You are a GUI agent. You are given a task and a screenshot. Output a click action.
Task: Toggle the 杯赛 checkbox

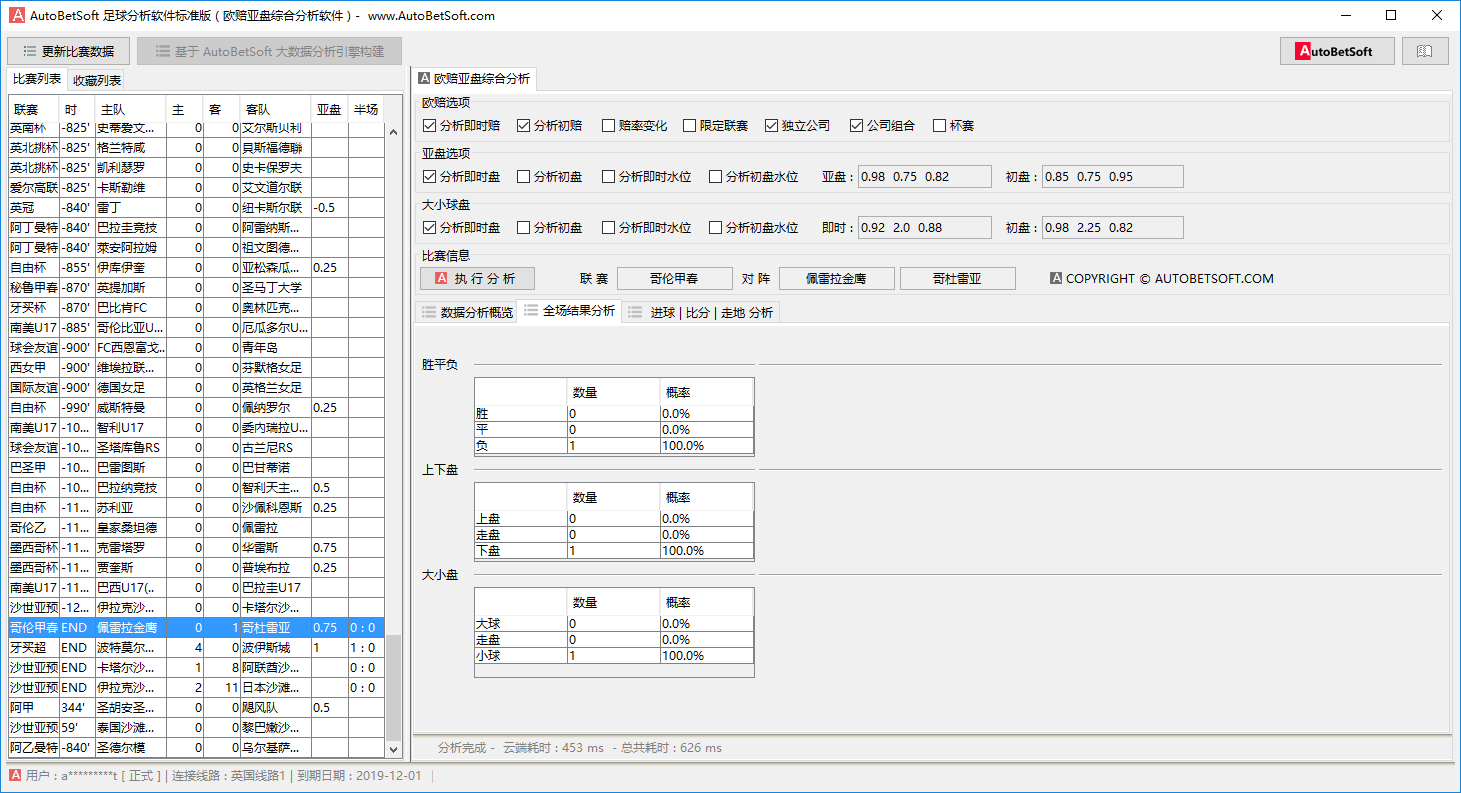tap(939, 126)
